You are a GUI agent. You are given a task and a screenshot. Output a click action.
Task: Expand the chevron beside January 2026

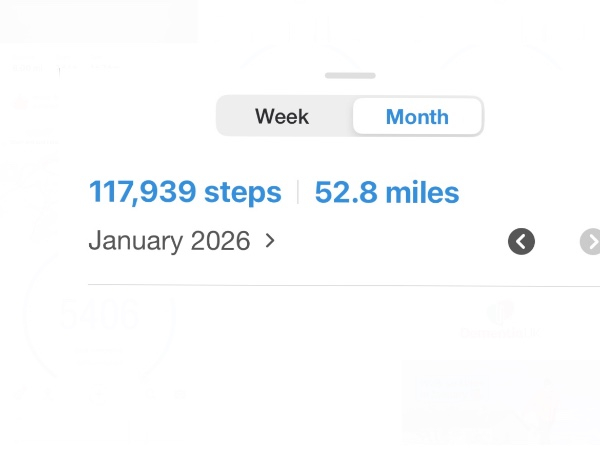point(270,241)
